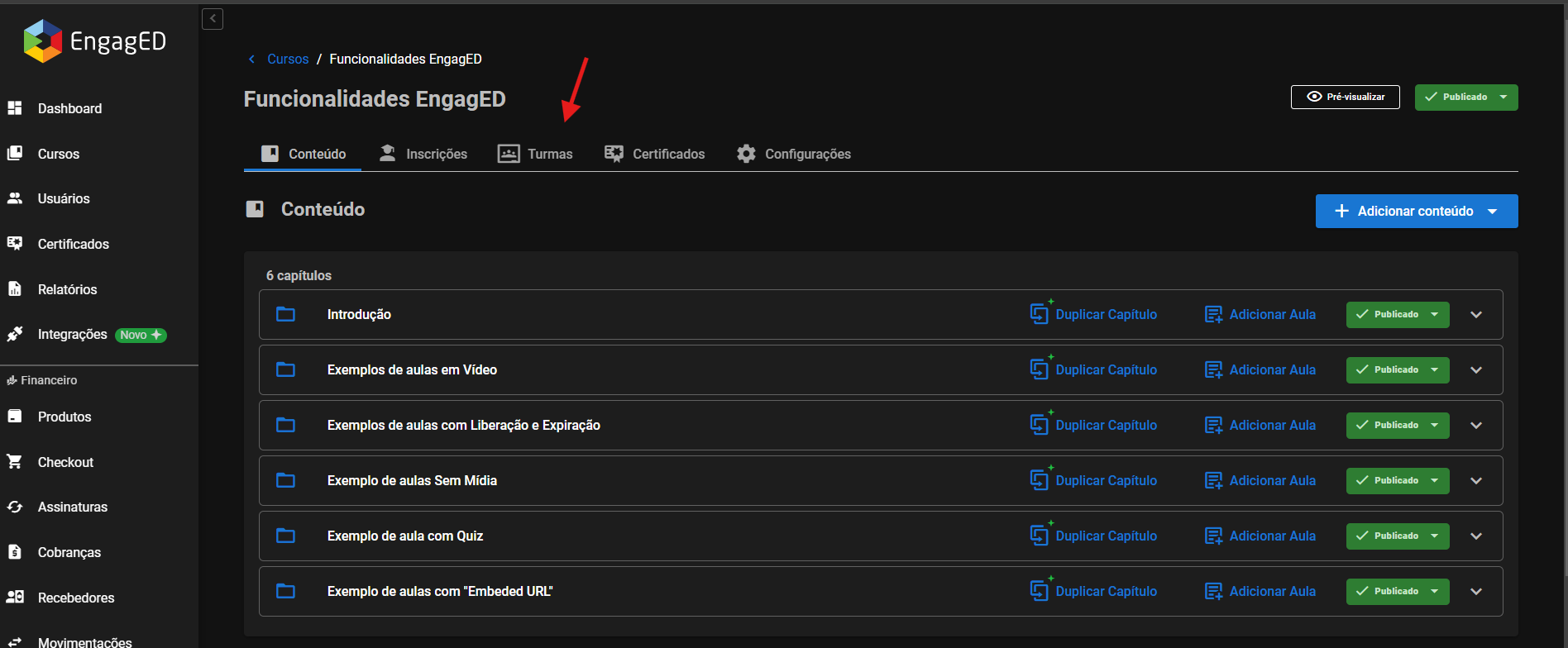Click folder icon of Exemplos de aulas em Vídeo
Image resolution: width=1568 pixels, height=648 pixels.
285,369
